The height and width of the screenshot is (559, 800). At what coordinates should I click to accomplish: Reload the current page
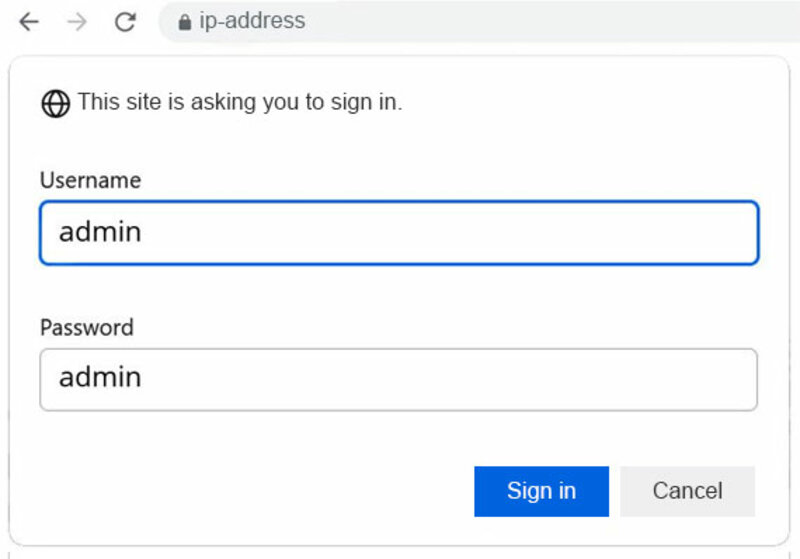click(125, 21)
